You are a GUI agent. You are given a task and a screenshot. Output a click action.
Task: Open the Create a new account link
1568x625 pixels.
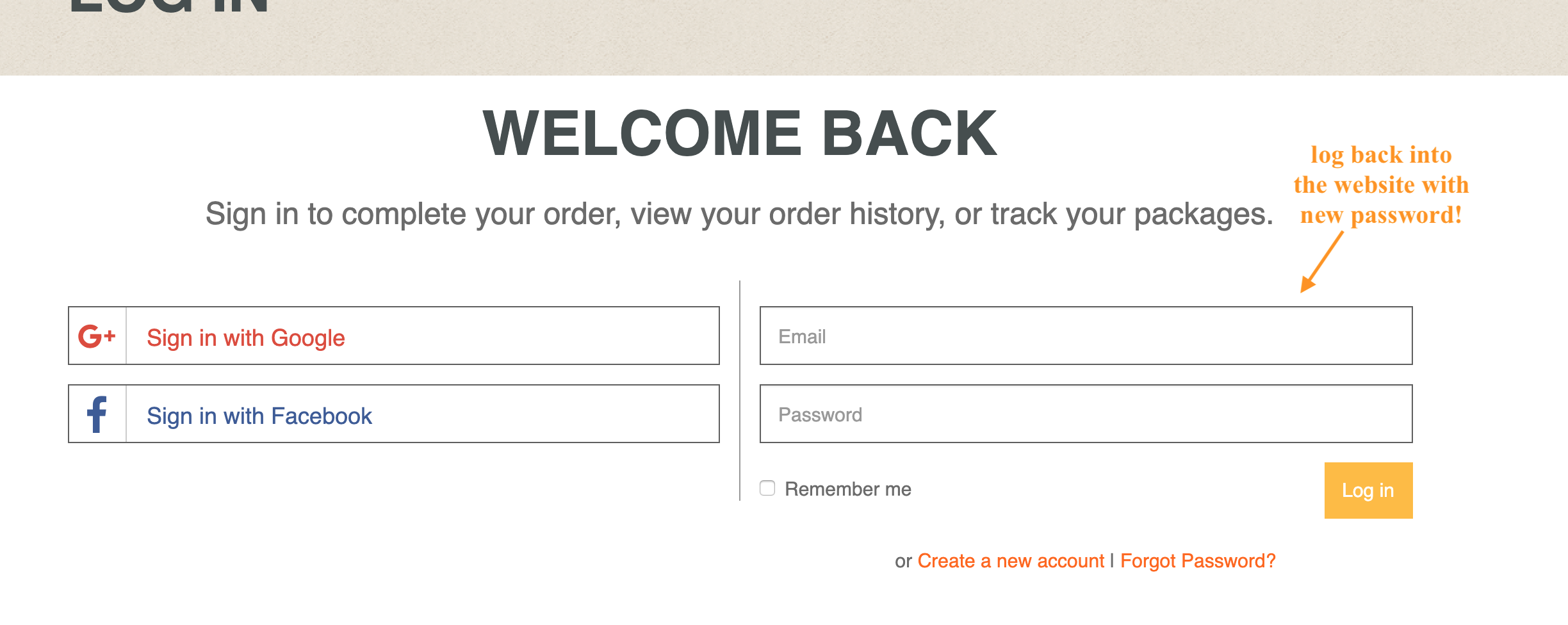pyautogui.click(x=1011, y=561)
